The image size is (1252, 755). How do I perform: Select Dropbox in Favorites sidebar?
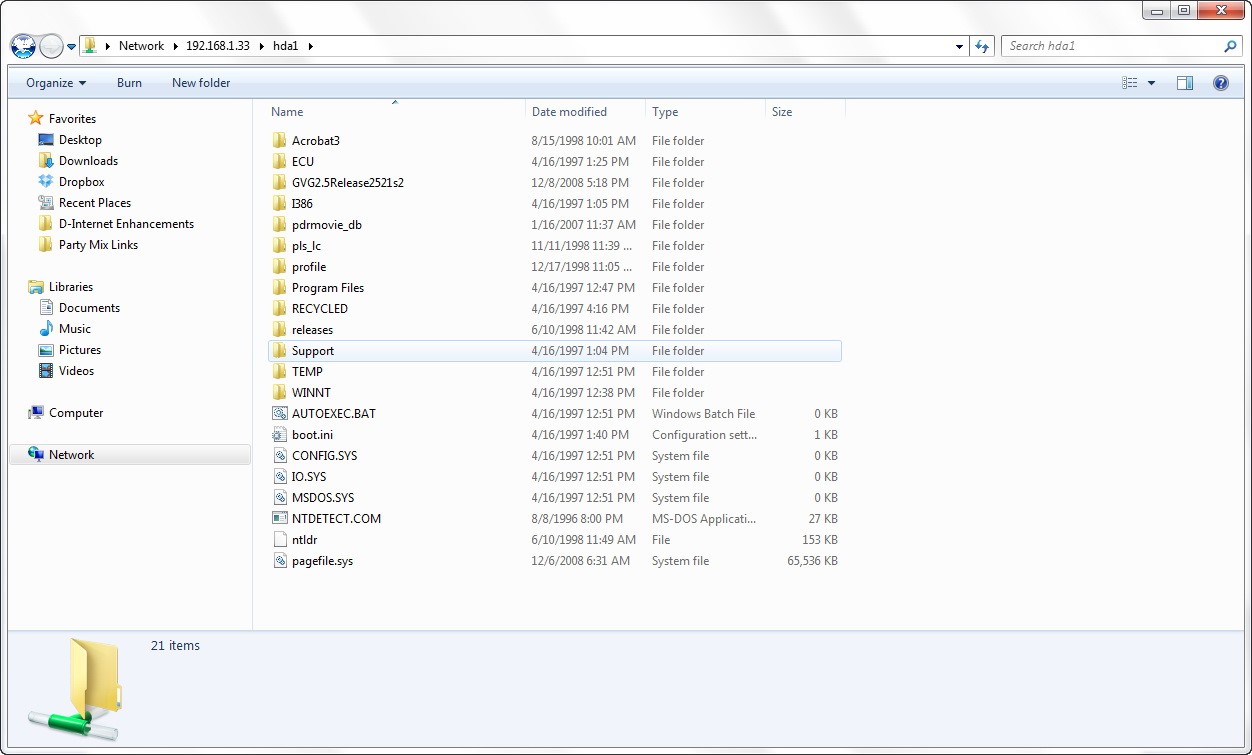click(81, 182)
